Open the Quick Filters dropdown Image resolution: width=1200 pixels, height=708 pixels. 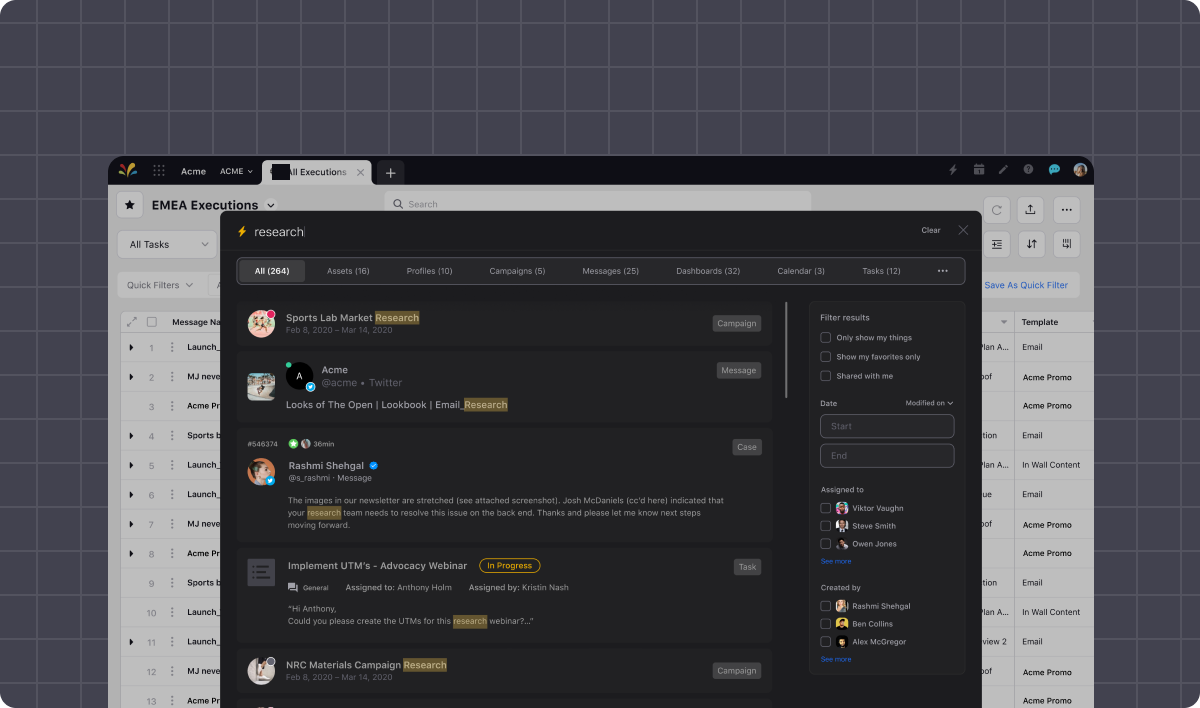[160, 285]
